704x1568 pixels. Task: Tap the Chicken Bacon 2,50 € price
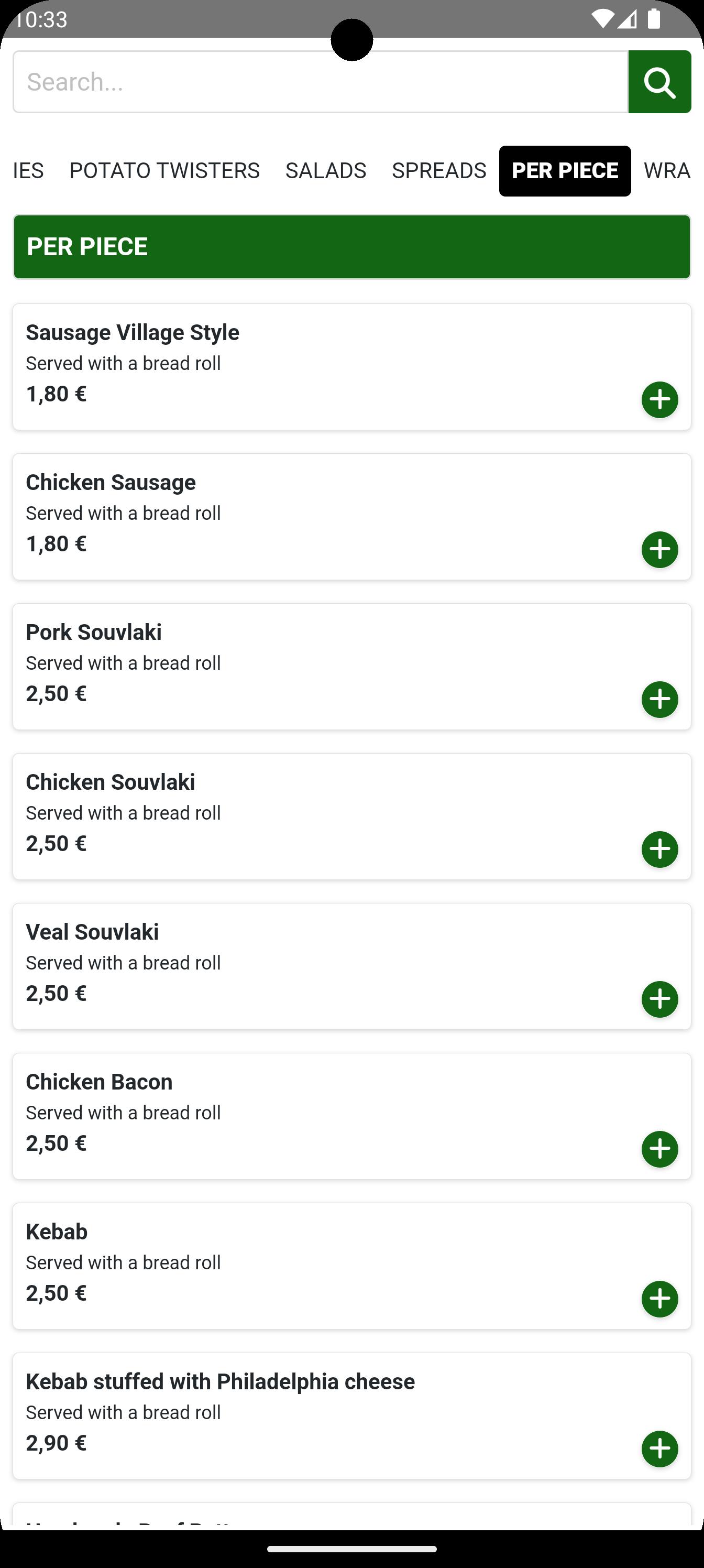(56, 1143)
